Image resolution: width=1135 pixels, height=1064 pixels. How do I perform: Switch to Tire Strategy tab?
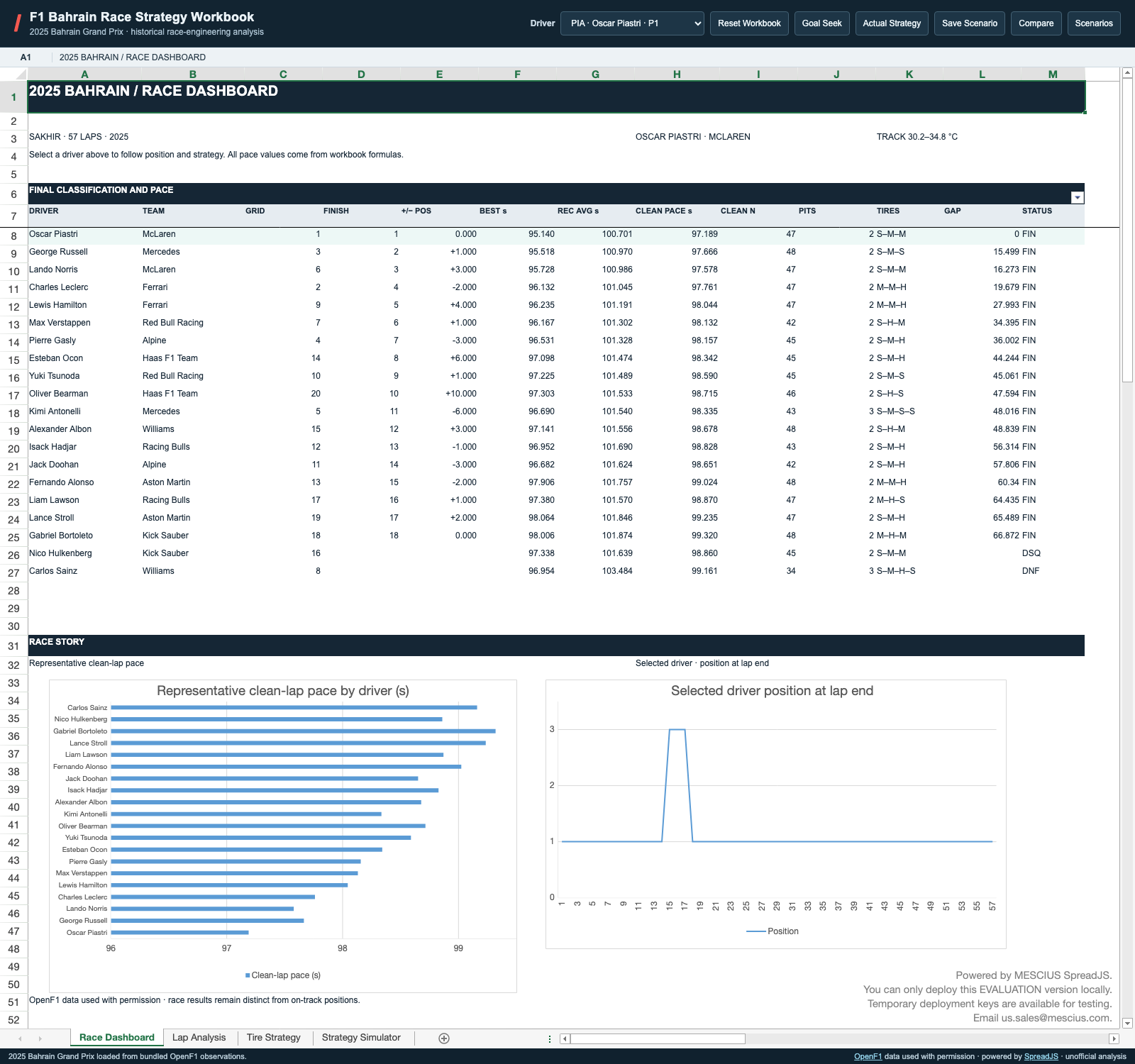tap(274, 1038)
